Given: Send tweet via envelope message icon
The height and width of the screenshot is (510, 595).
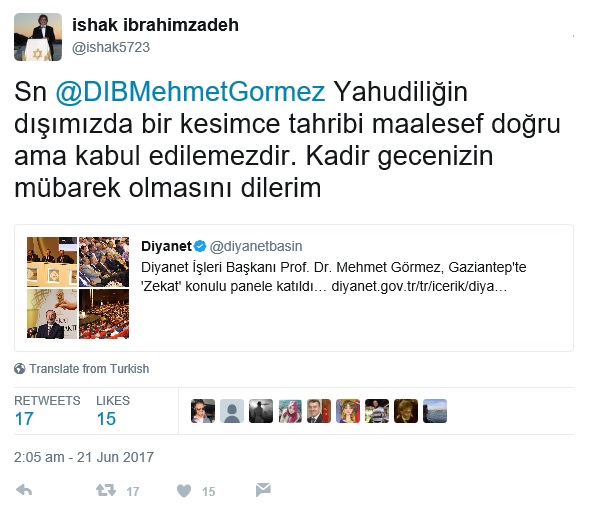Looking at the screenshot, I should [x=263, y=490].
